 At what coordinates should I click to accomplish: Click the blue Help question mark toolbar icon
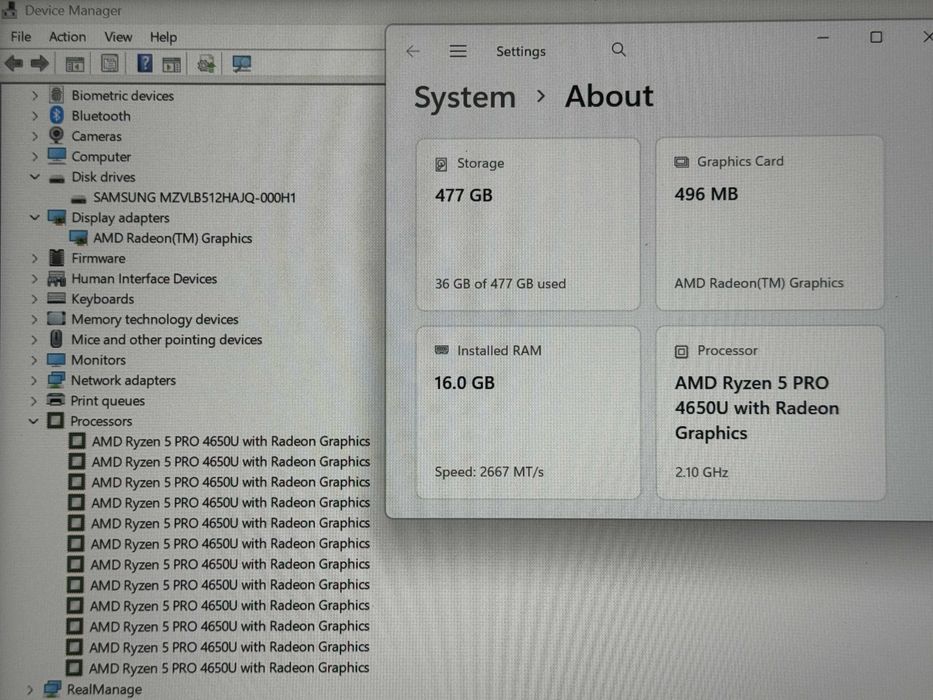tap(145, 63)
